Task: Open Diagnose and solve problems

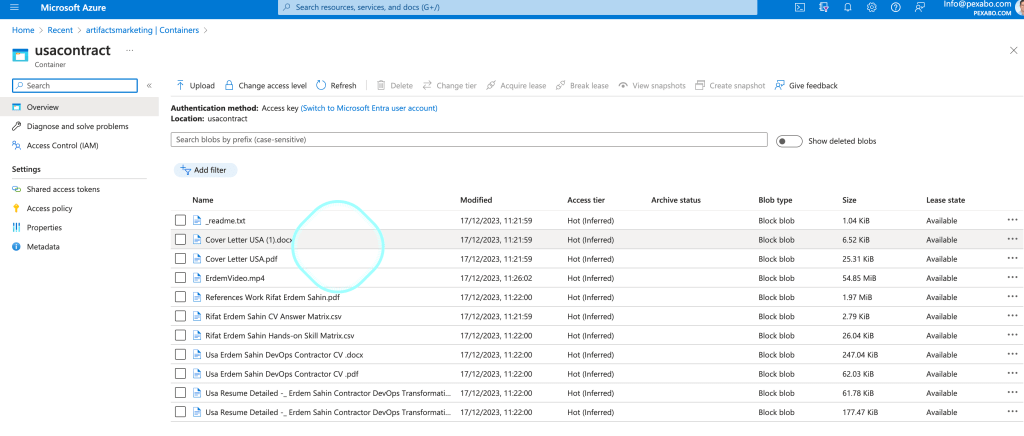Action: pos(79,126)
